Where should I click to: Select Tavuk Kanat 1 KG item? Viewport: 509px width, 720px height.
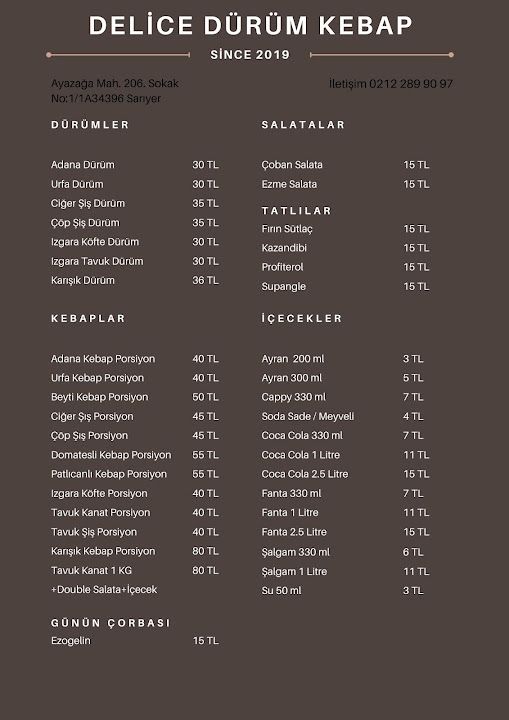135,571
